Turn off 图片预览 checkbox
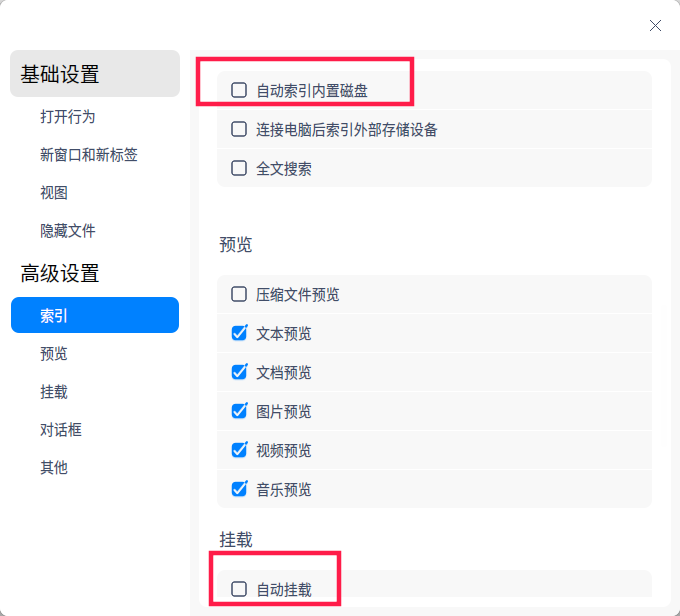680x616 pixels. point(239,411)
